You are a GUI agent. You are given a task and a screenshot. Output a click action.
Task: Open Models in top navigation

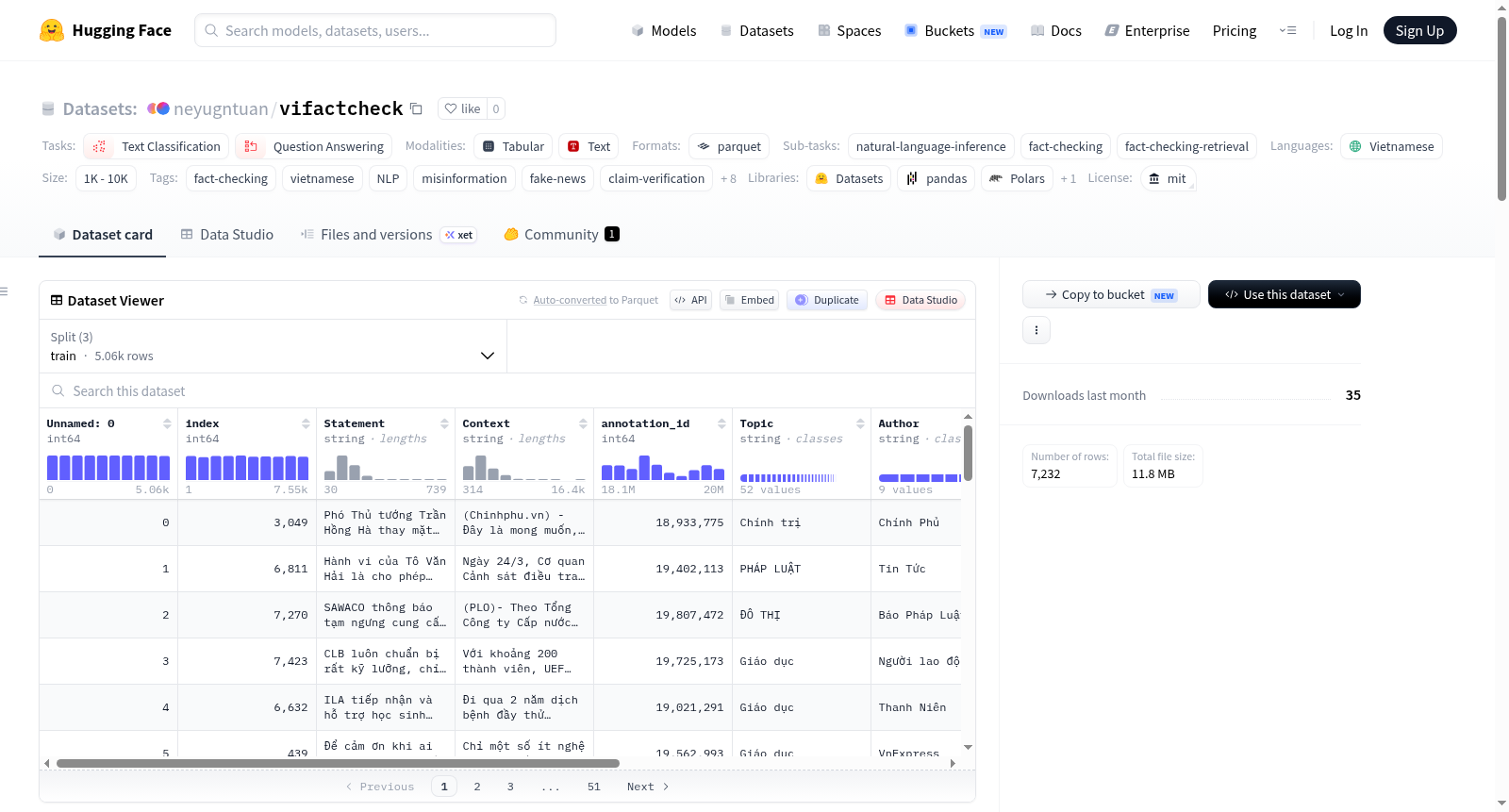(663, 30)
